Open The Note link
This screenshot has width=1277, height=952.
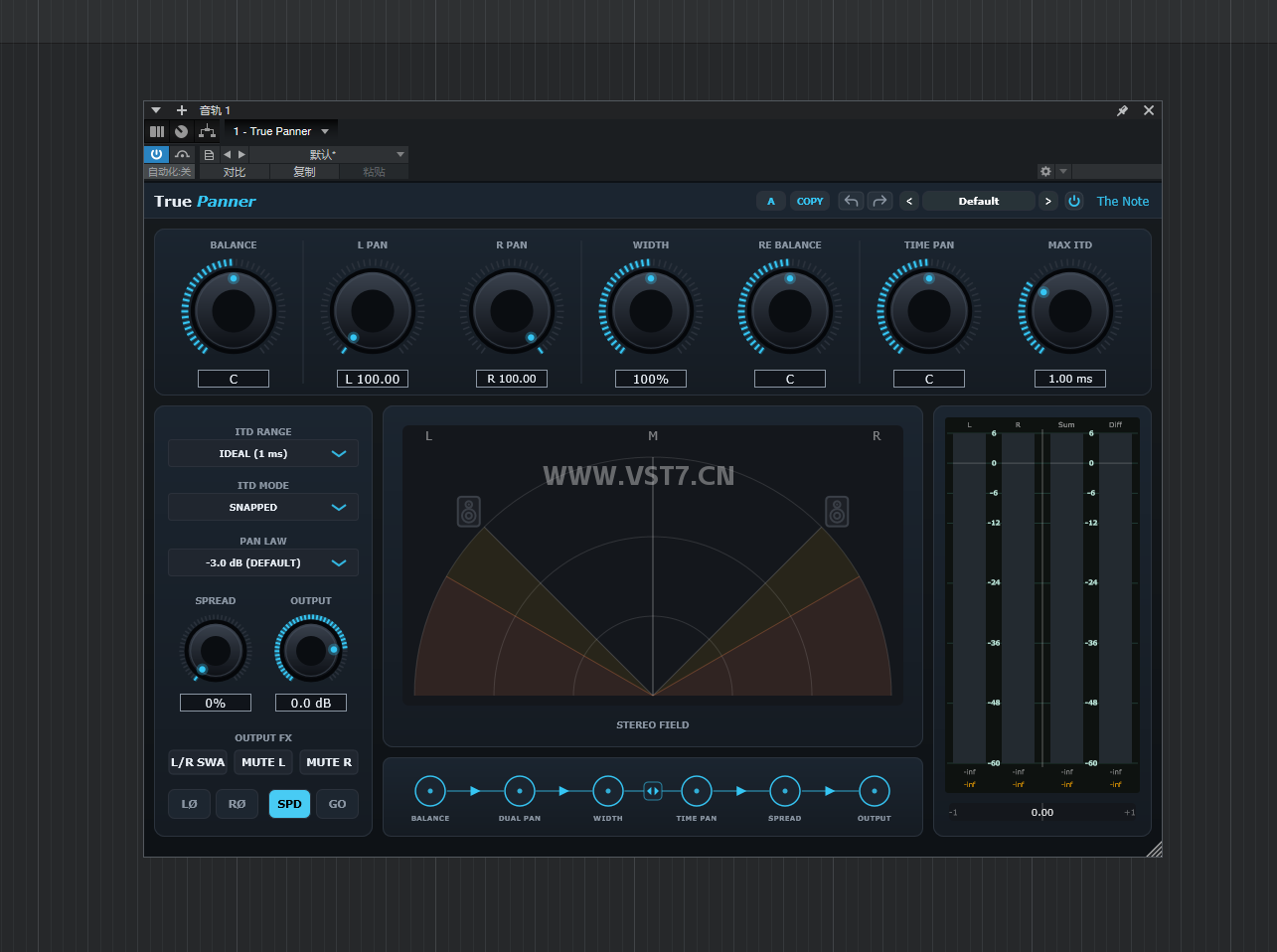1123,201
